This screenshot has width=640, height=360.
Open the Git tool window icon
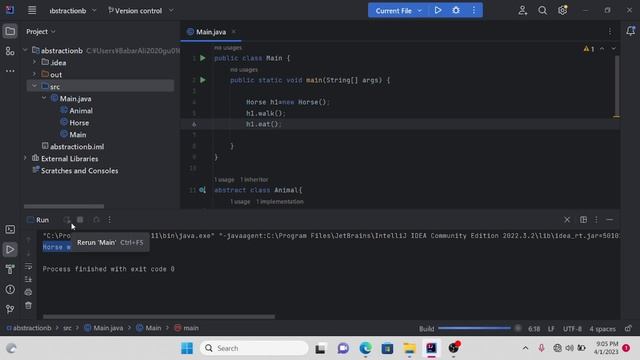click(x=10, y=309)
